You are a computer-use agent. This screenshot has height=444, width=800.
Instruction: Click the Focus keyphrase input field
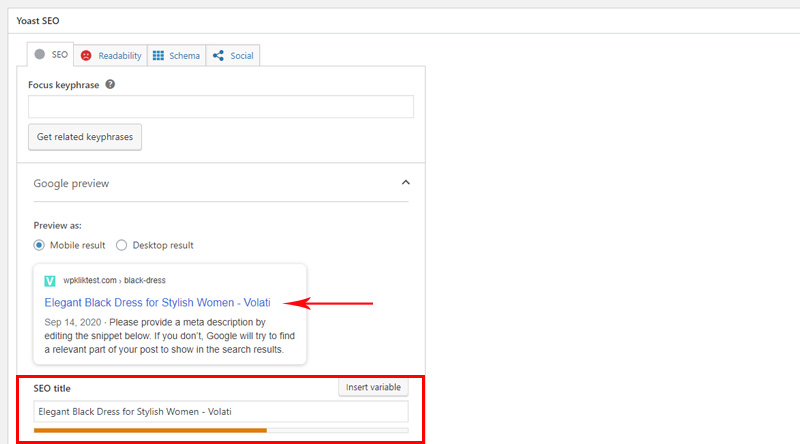point(221,107)
